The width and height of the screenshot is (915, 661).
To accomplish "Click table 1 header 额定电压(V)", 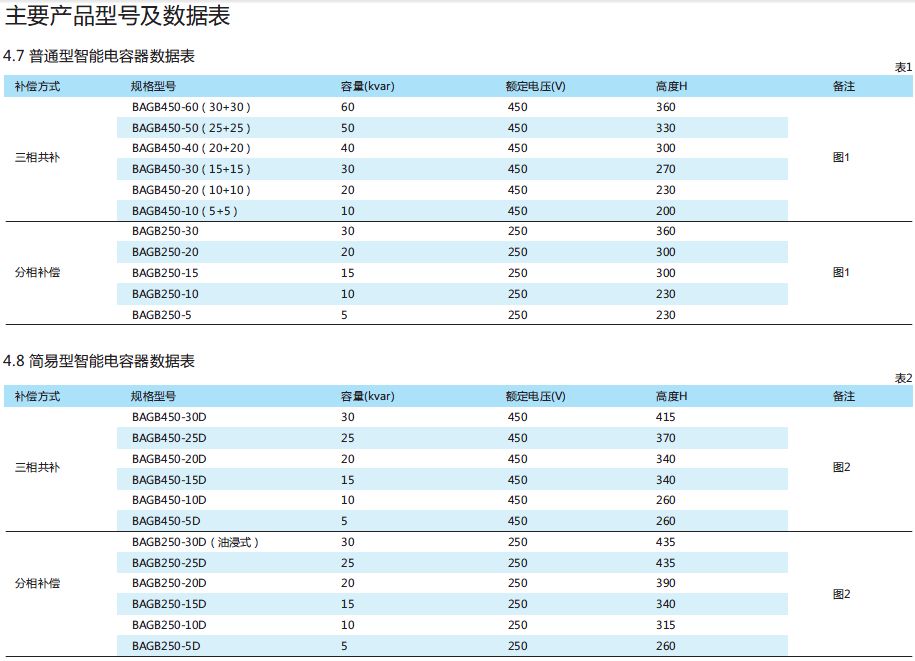I will [536, 86].
